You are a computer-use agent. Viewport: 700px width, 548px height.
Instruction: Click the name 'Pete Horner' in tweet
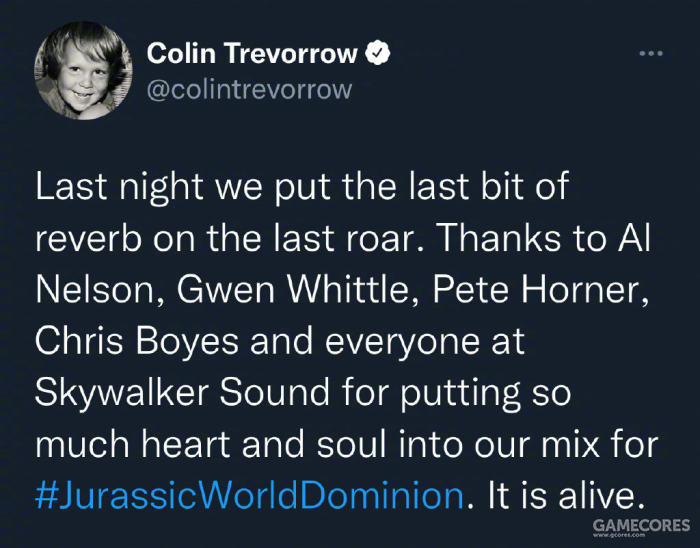[537, 289]
